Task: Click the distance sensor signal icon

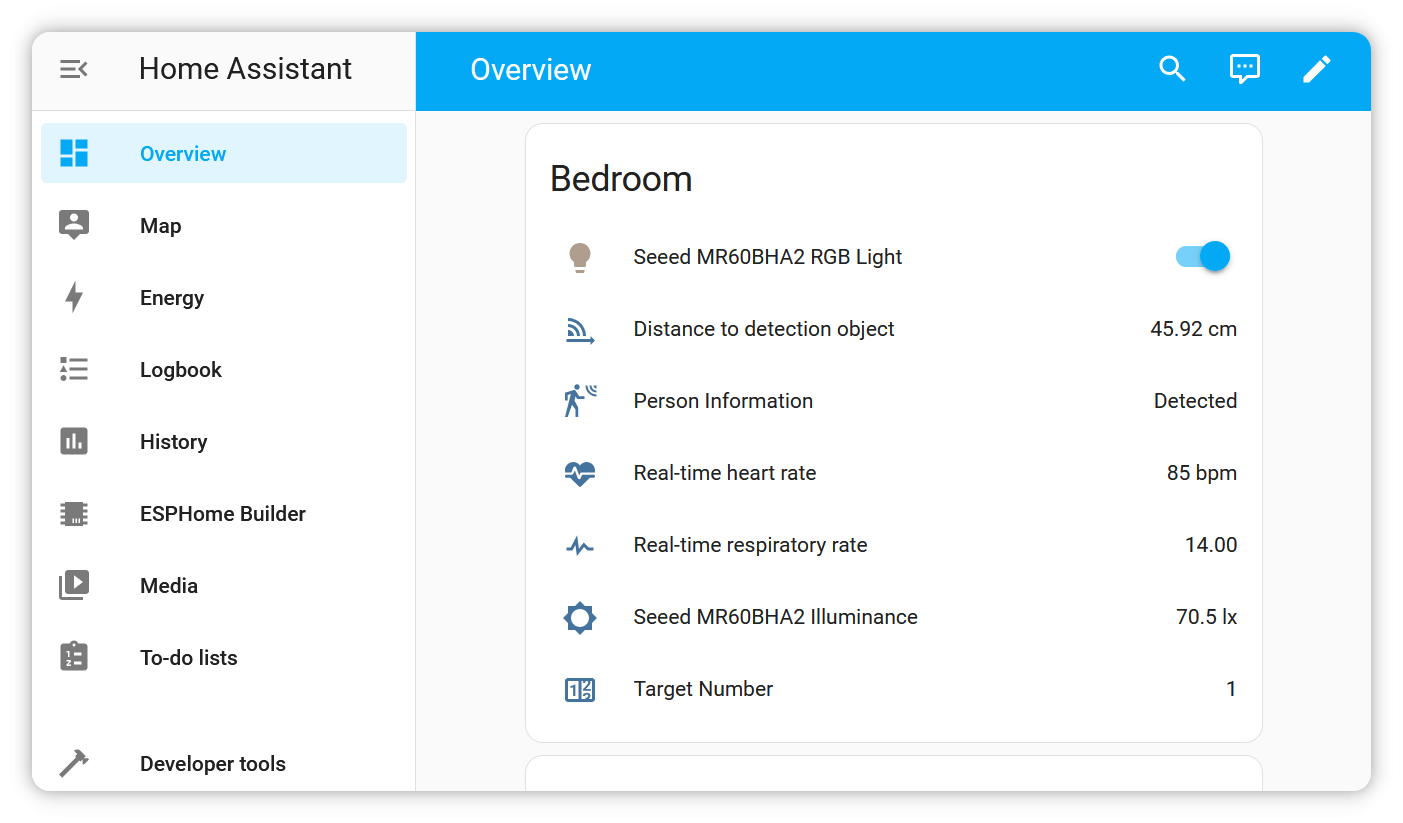Action: (580, 329)
